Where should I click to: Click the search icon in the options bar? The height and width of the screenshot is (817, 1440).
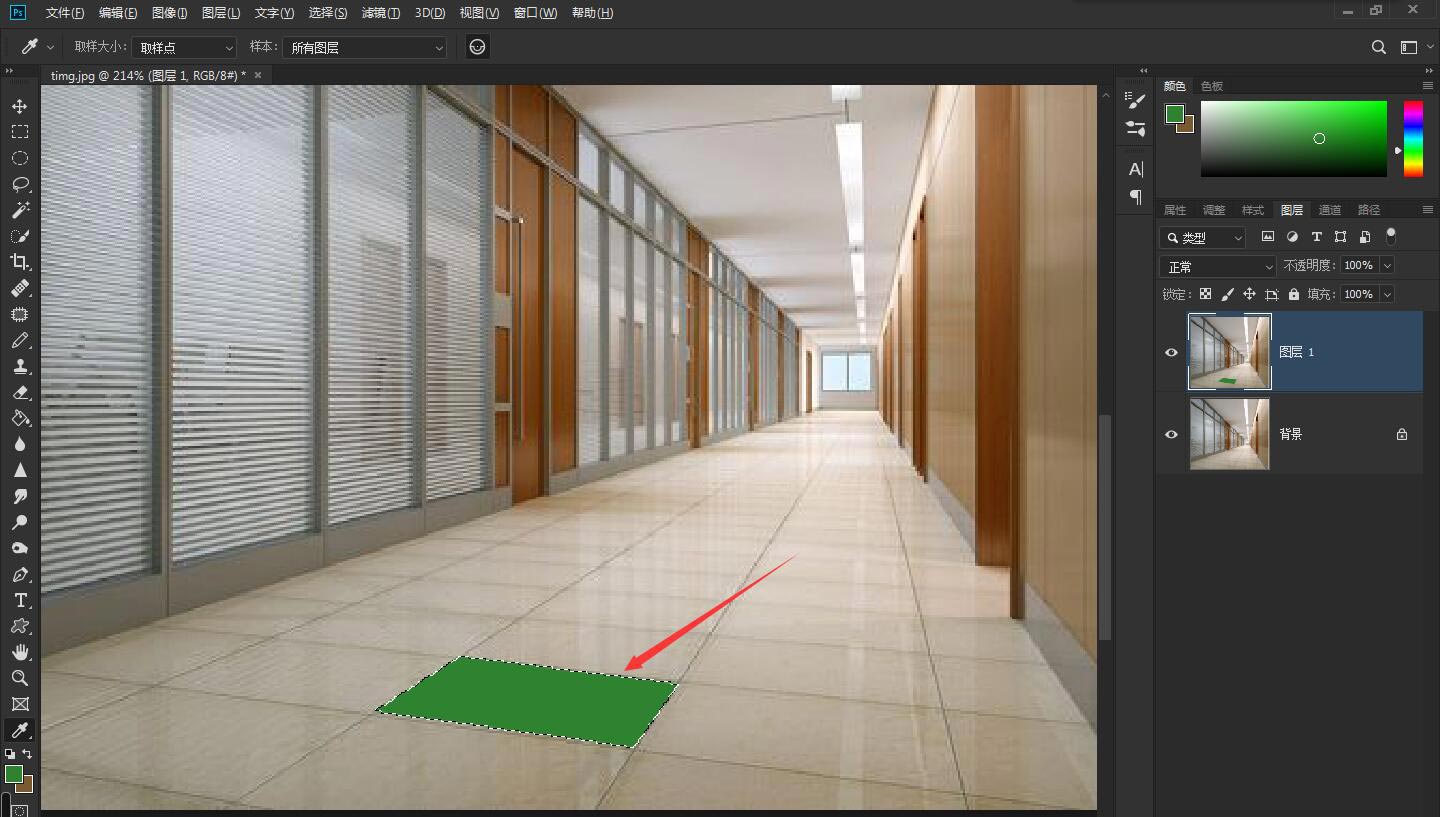tap(1379, 47)
